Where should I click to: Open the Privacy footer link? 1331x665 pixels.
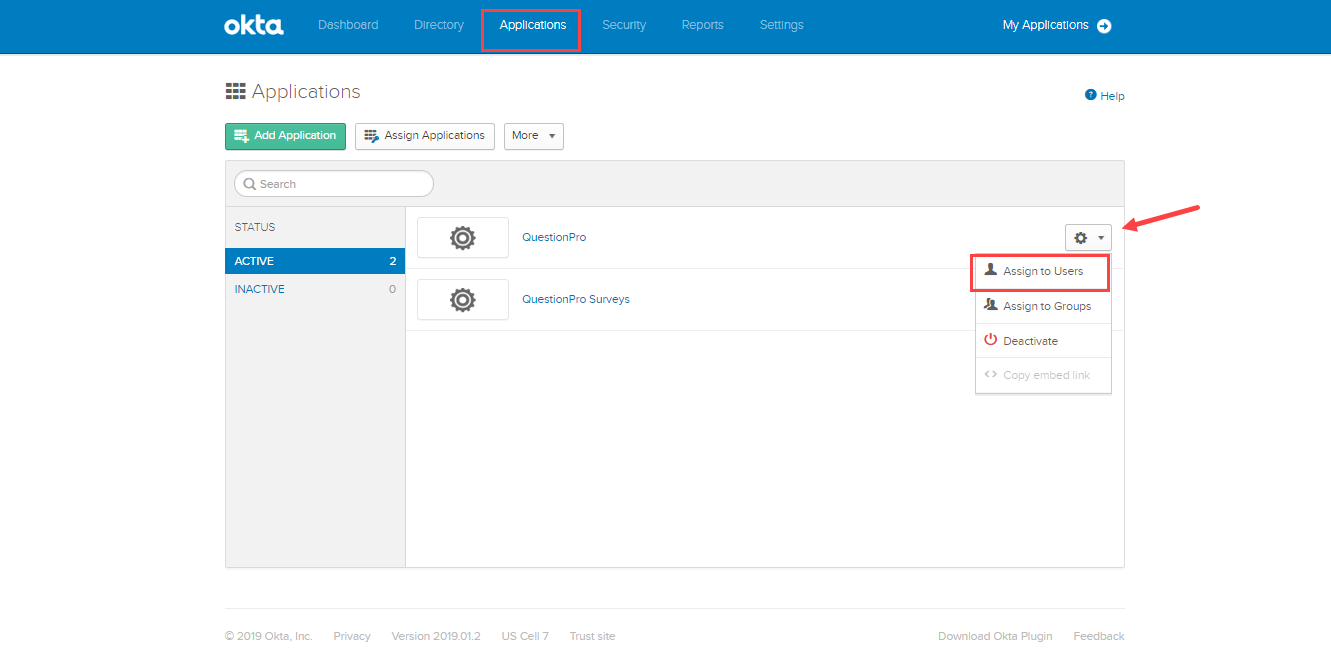tap(352, 636)
